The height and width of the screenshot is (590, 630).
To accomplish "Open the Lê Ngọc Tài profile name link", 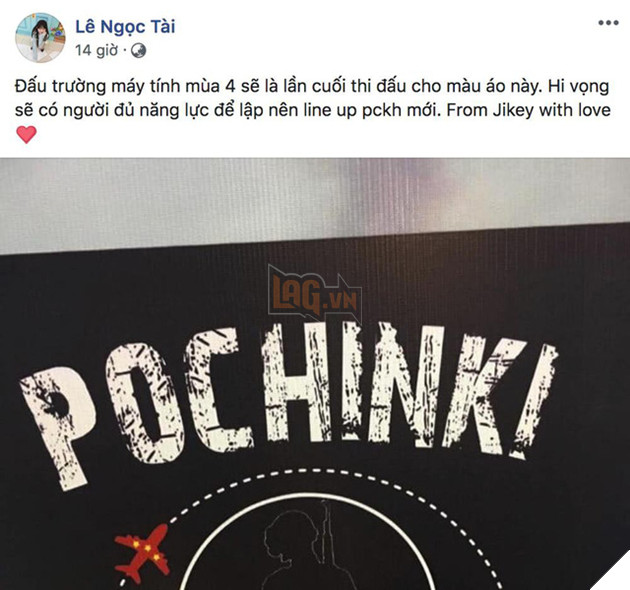I will coord(125,27).
